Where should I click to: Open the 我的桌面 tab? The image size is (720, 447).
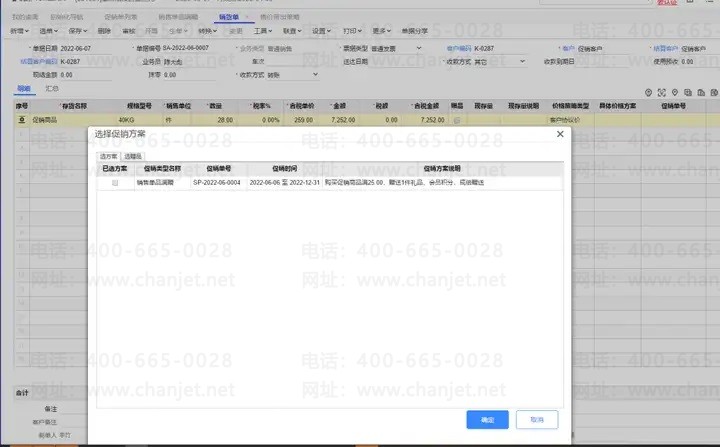coord(25,17)
